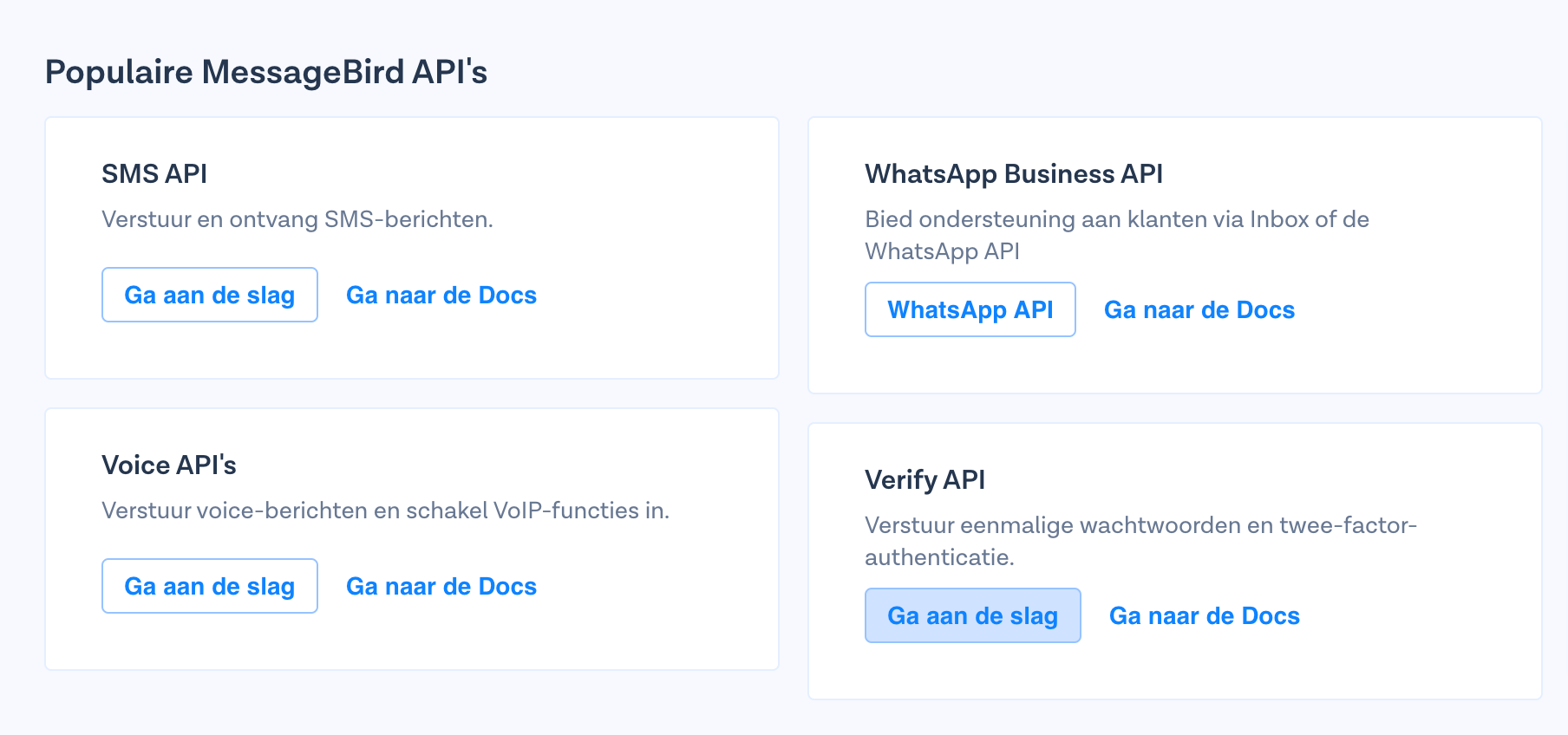The width and height of the screenshot is (1568, 735).
Task: Open 'Ga naar de Docs' for WhatsApp Business API
Action: click(x=1199, y=309)
